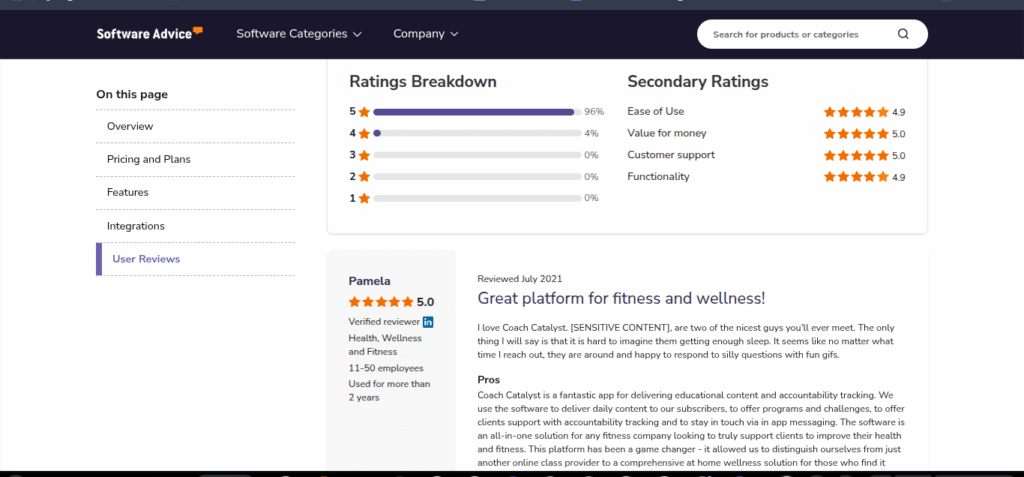Jump to Pricing and Plans section

[x=149, y=159]
